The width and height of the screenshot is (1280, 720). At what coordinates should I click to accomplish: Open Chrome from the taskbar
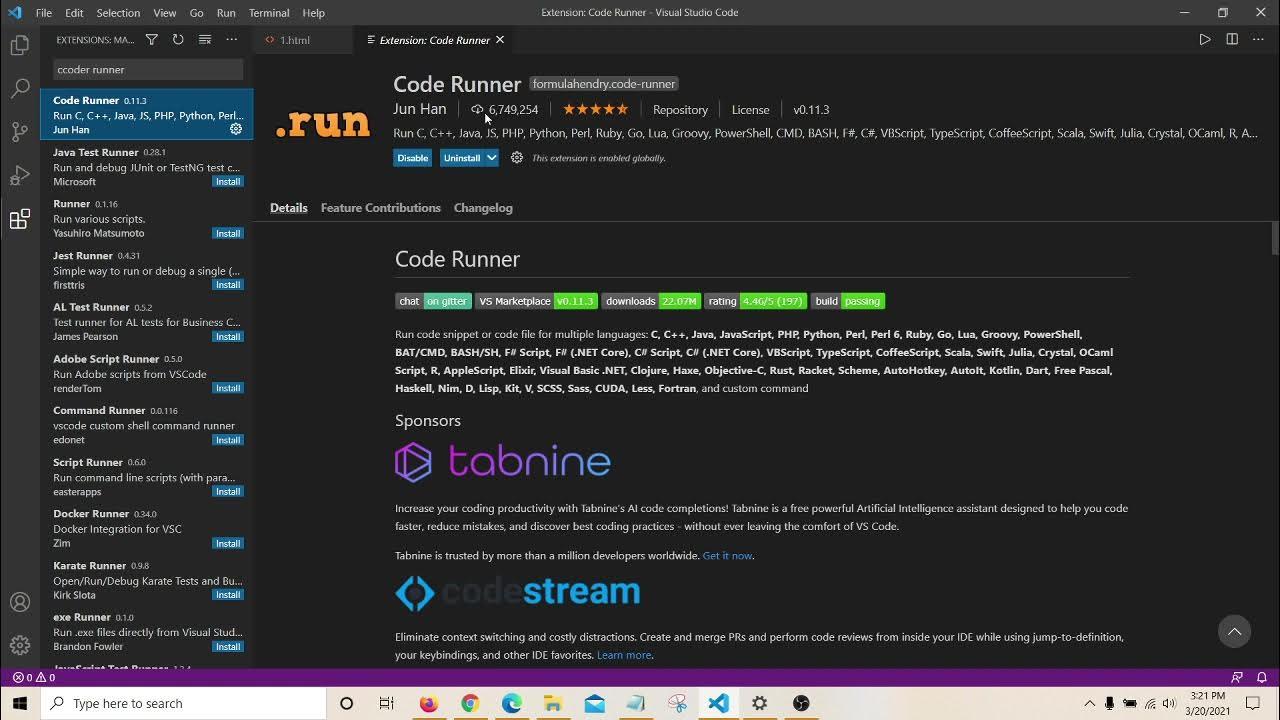point(470,703)
